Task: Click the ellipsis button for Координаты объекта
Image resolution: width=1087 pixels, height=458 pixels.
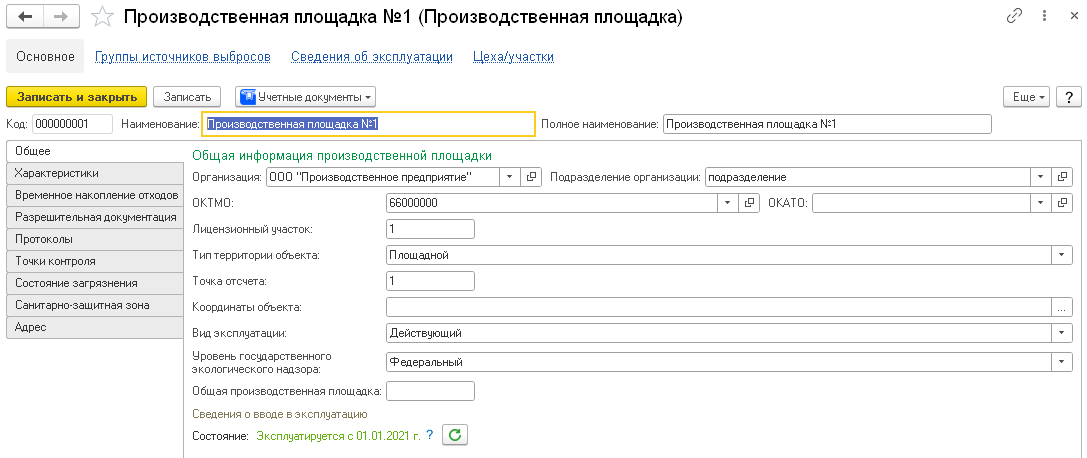Action: click(x=1062, y=307)
